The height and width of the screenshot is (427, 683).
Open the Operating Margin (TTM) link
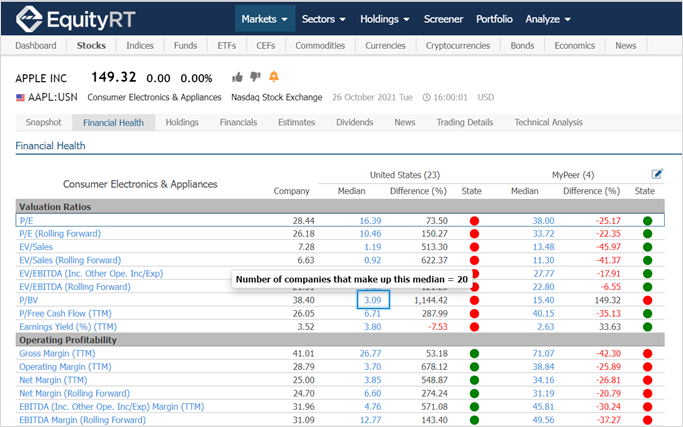point(65,367)
